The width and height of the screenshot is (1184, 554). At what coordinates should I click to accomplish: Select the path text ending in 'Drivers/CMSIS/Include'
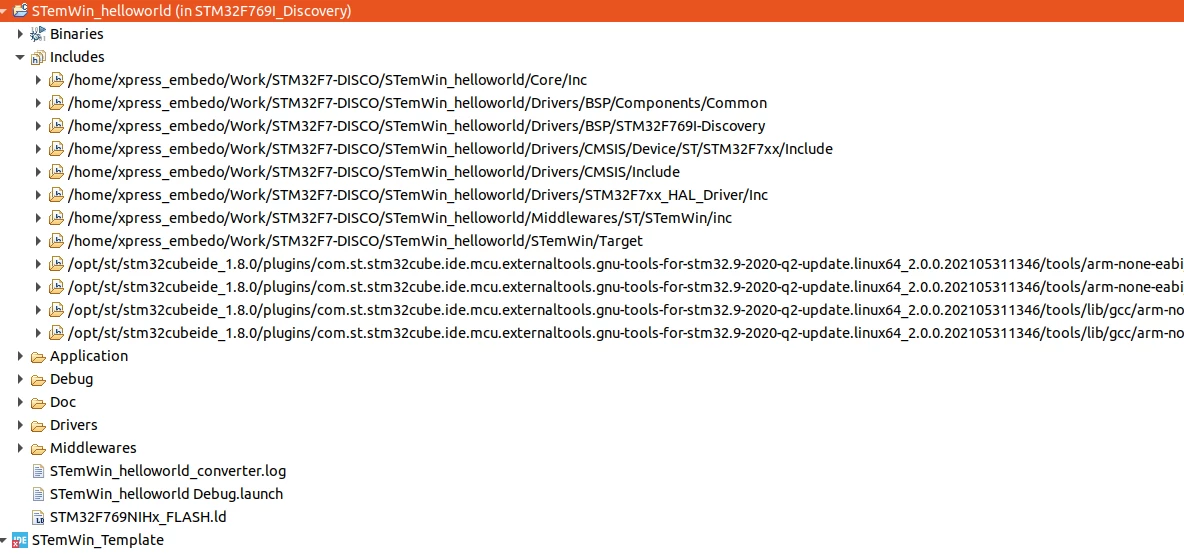(374, 172)
